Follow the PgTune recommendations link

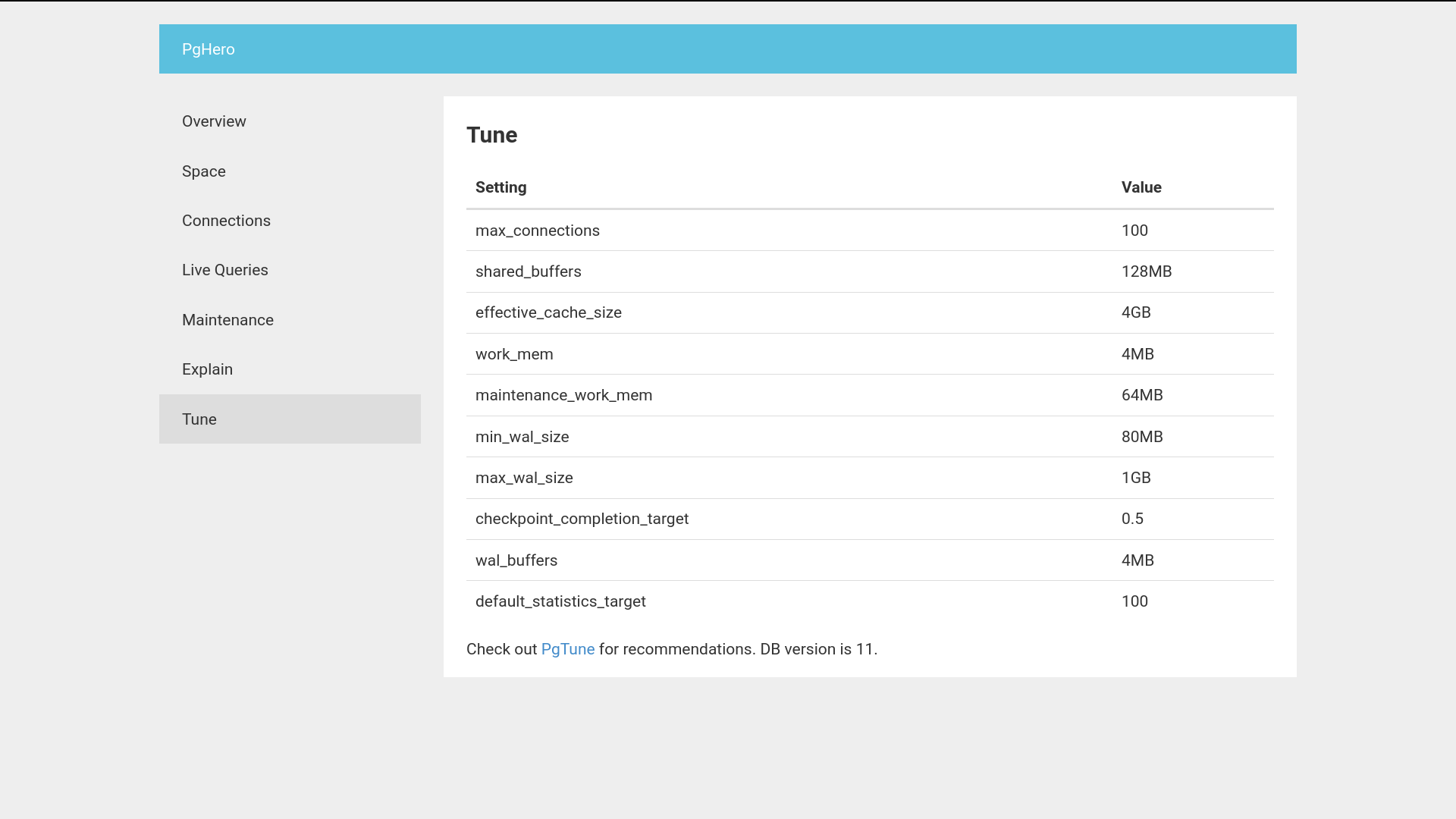(567, 649)
